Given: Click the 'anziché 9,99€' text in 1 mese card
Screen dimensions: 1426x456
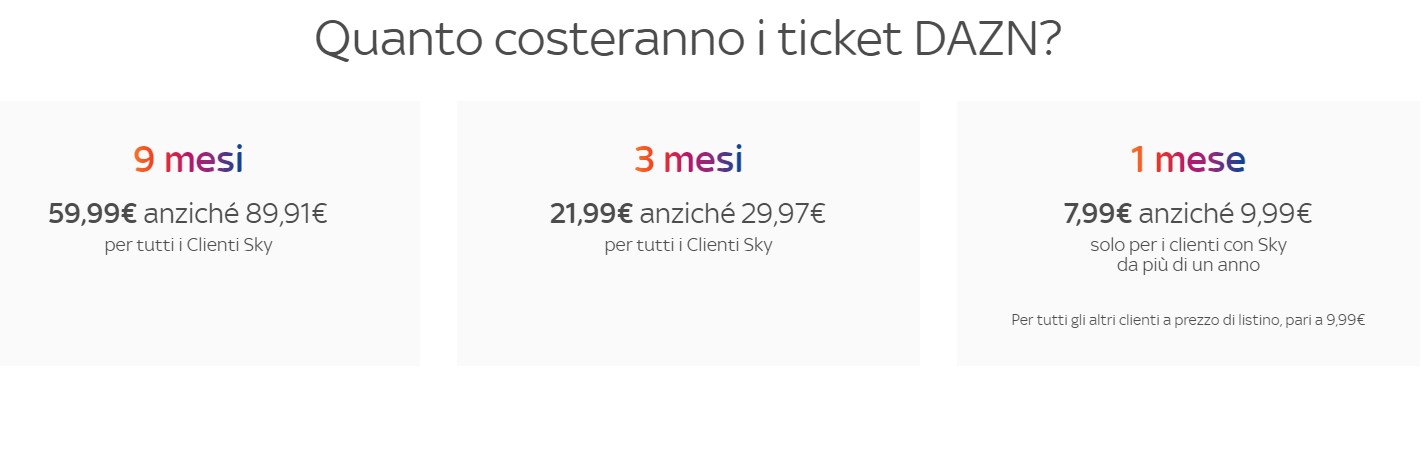Looking at the screenshot, I should pyautogui.click(x=1225, y=213).
